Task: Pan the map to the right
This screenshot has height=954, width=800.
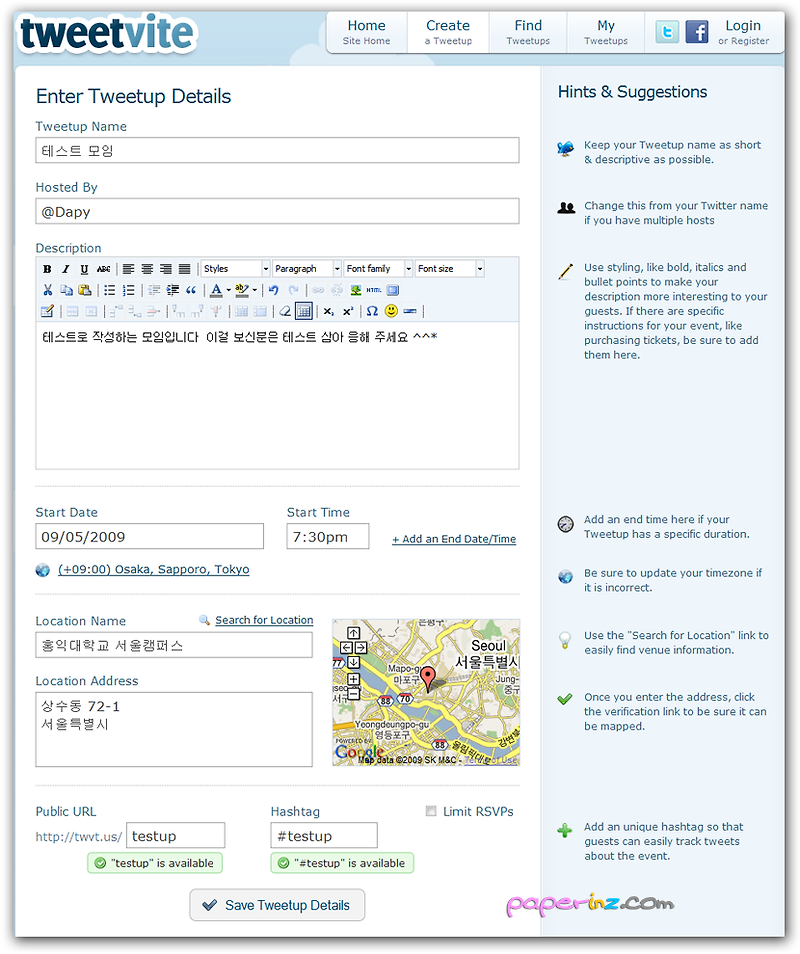Action: coord(360,647)
